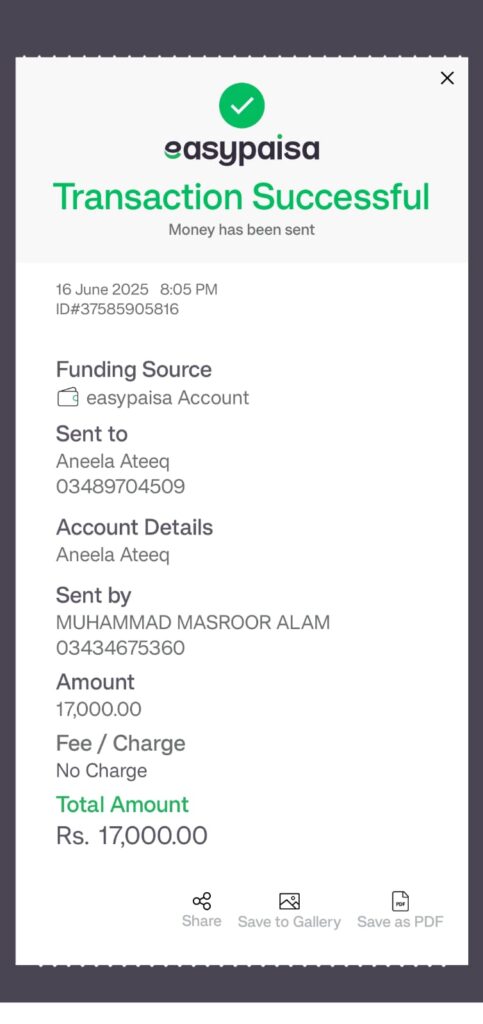Select the transaction ID #37585905816
The width and height of the screenshot is (483, 1024).
(117, 309)
